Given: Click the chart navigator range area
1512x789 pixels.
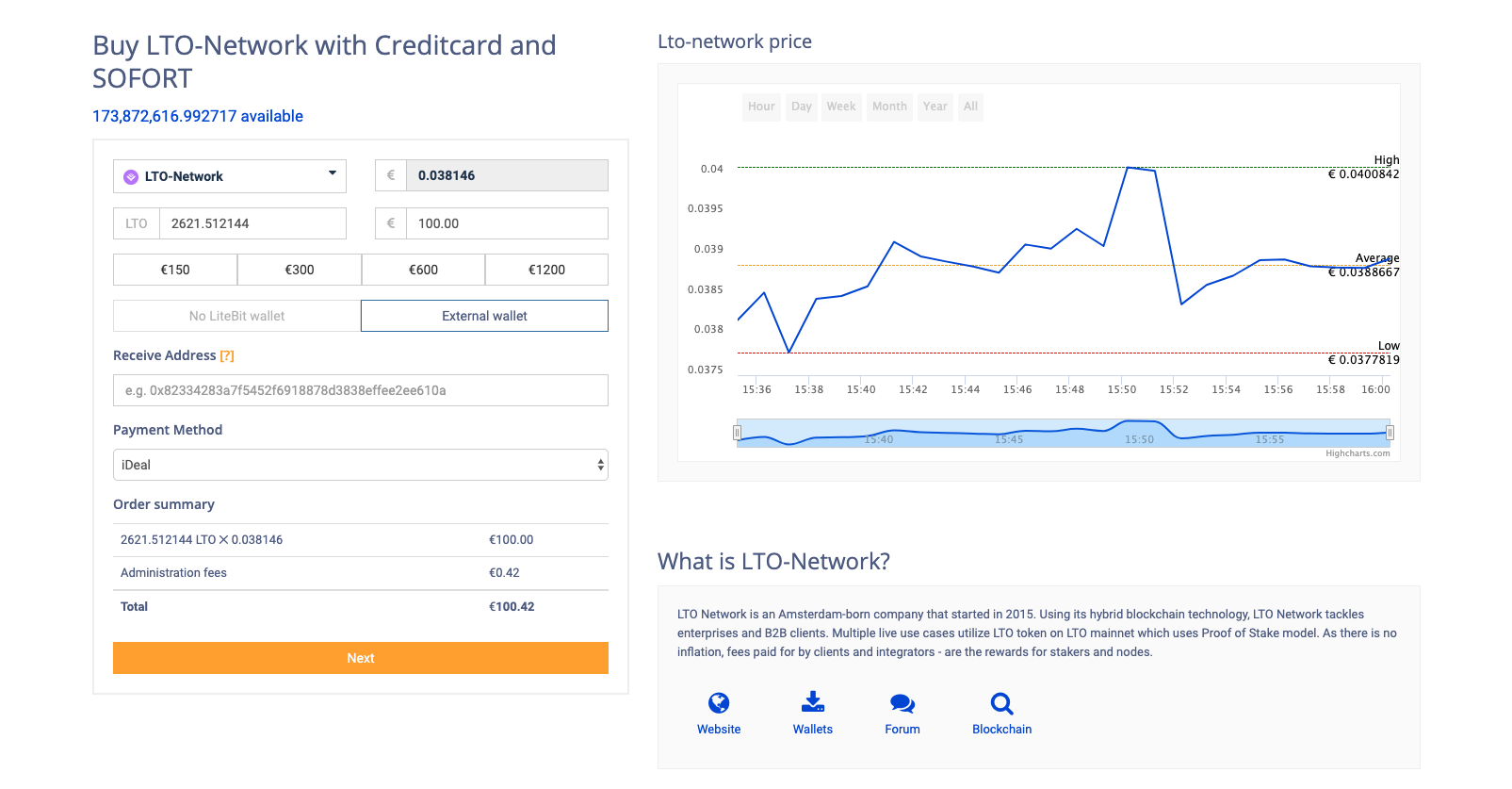Looking at the screenshot, I should [1064, 433].
